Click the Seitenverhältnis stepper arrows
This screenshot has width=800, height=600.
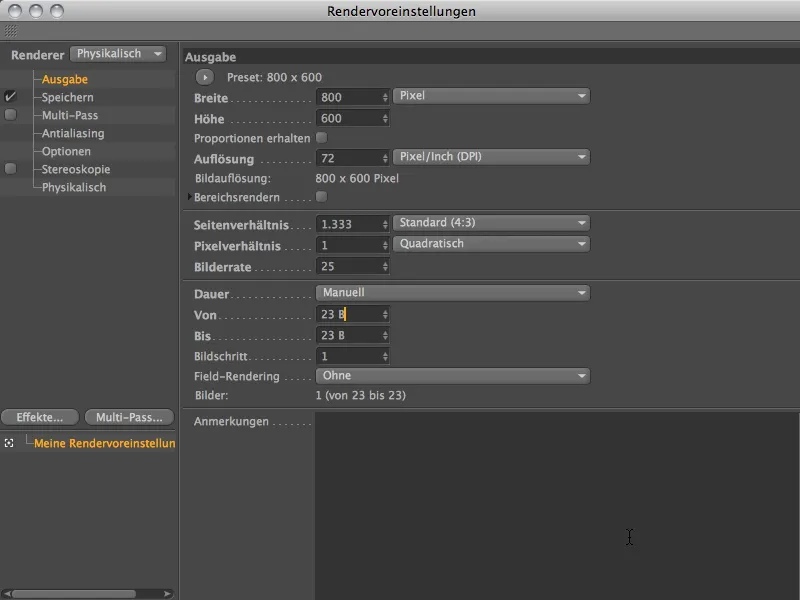tap(385, 224)
